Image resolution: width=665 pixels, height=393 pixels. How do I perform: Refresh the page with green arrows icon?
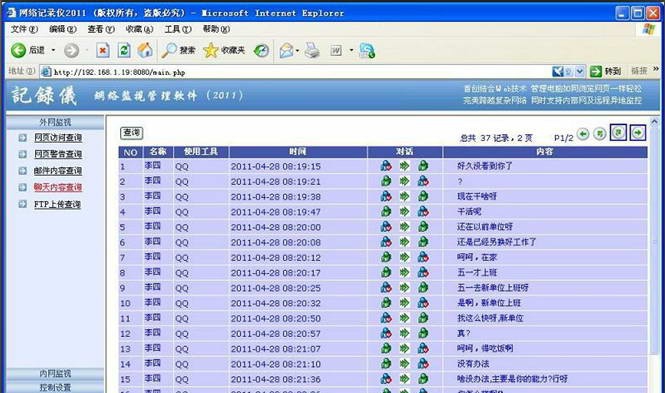coord(124,50)
